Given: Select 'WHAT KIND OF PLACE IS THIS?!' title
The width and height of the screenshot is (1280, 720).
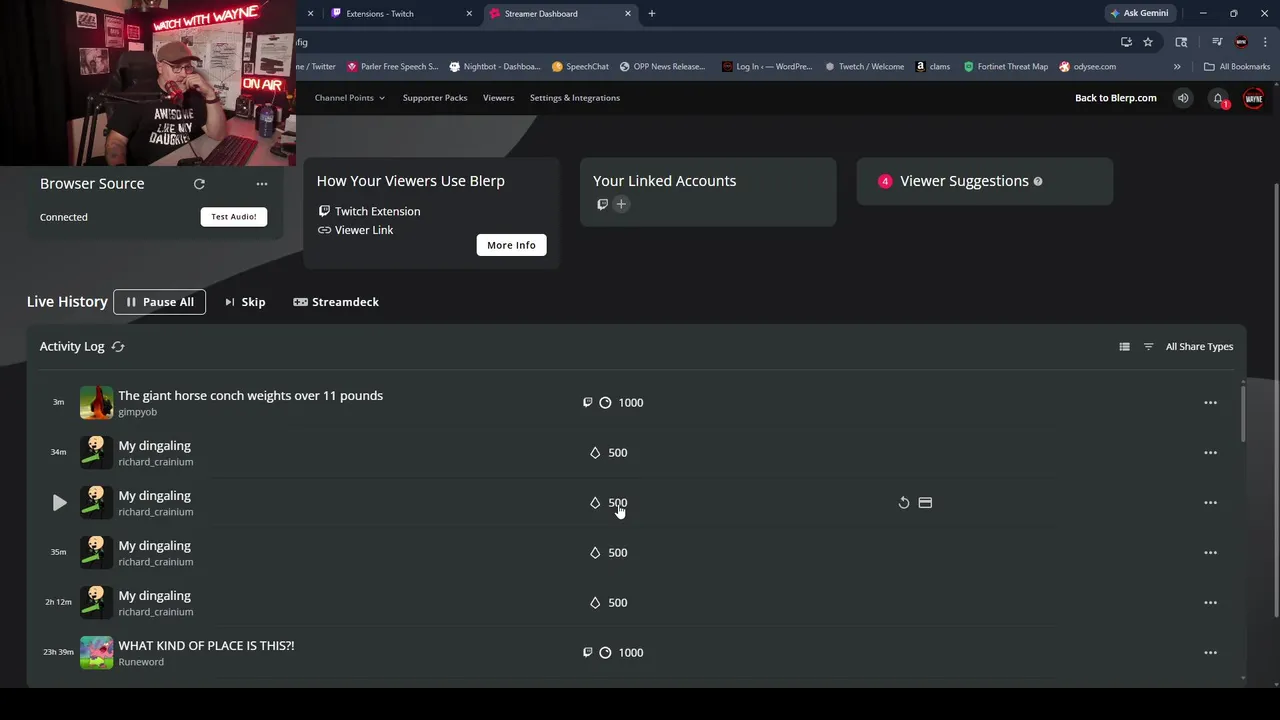Looking at the screenshot, I should click(206, 646).
